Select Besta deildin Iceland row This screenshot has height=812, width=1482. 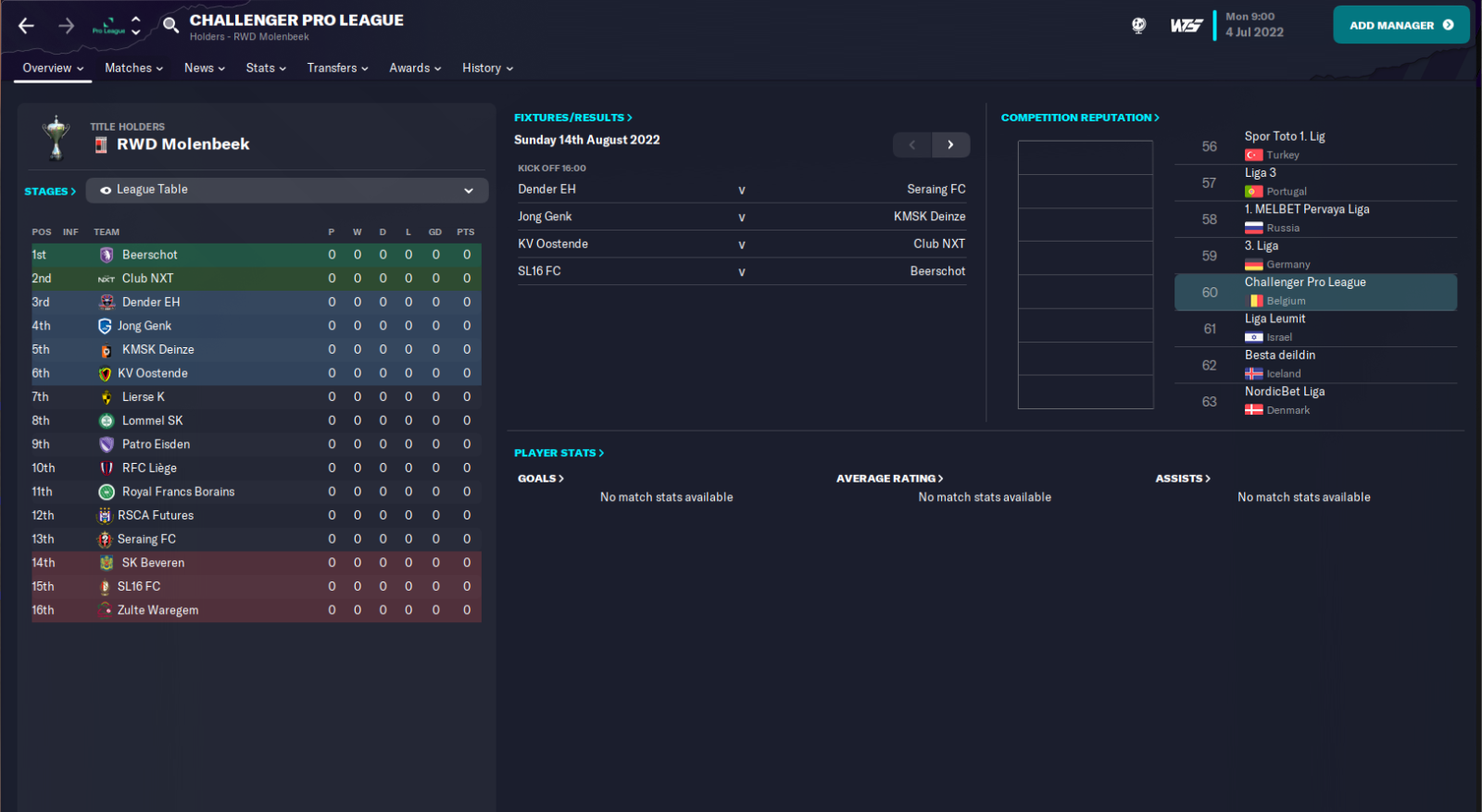pos(1315,365)
